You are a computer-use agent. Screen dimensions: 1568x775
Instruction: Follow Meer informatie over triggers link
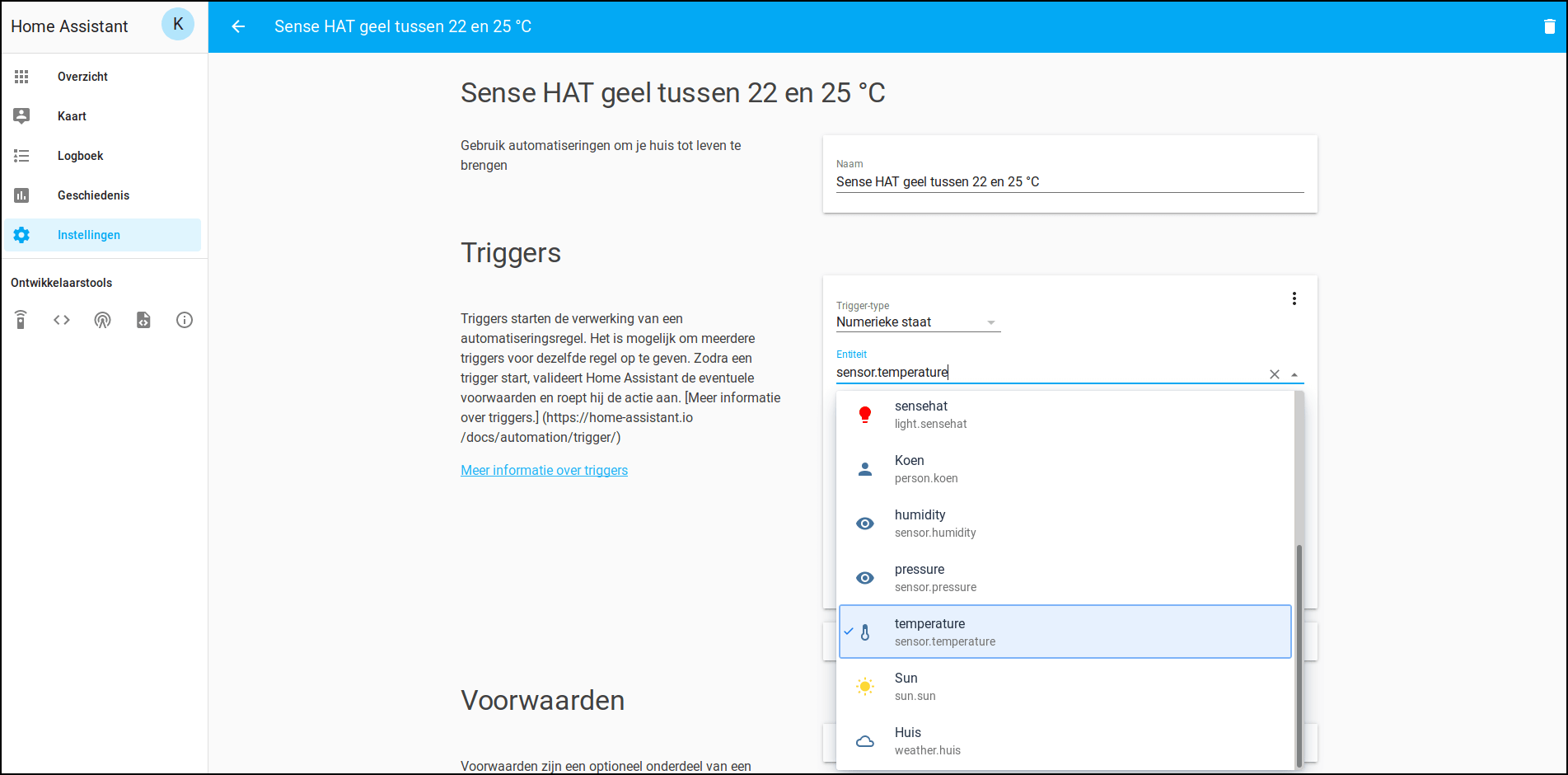544,470
